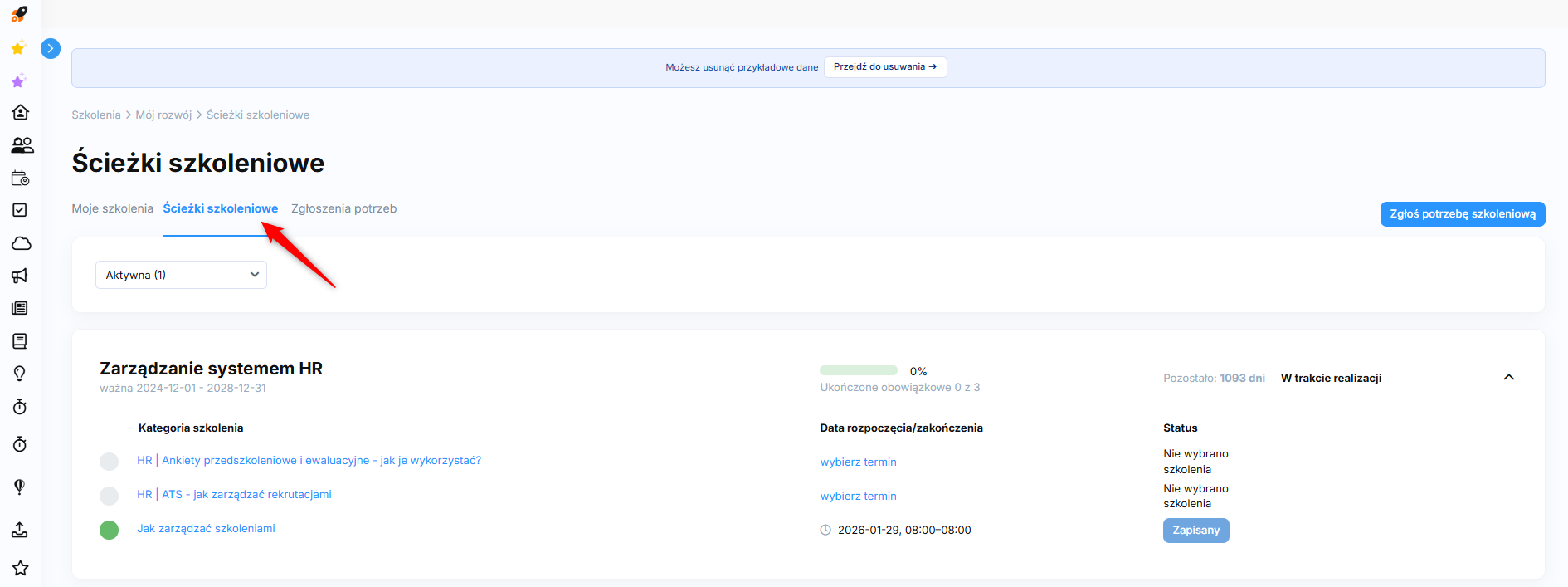Click the rocket logo icon in sidebar
Image resolution: width=1568 pixels, height=587 pixels.
tap(19, 14)
